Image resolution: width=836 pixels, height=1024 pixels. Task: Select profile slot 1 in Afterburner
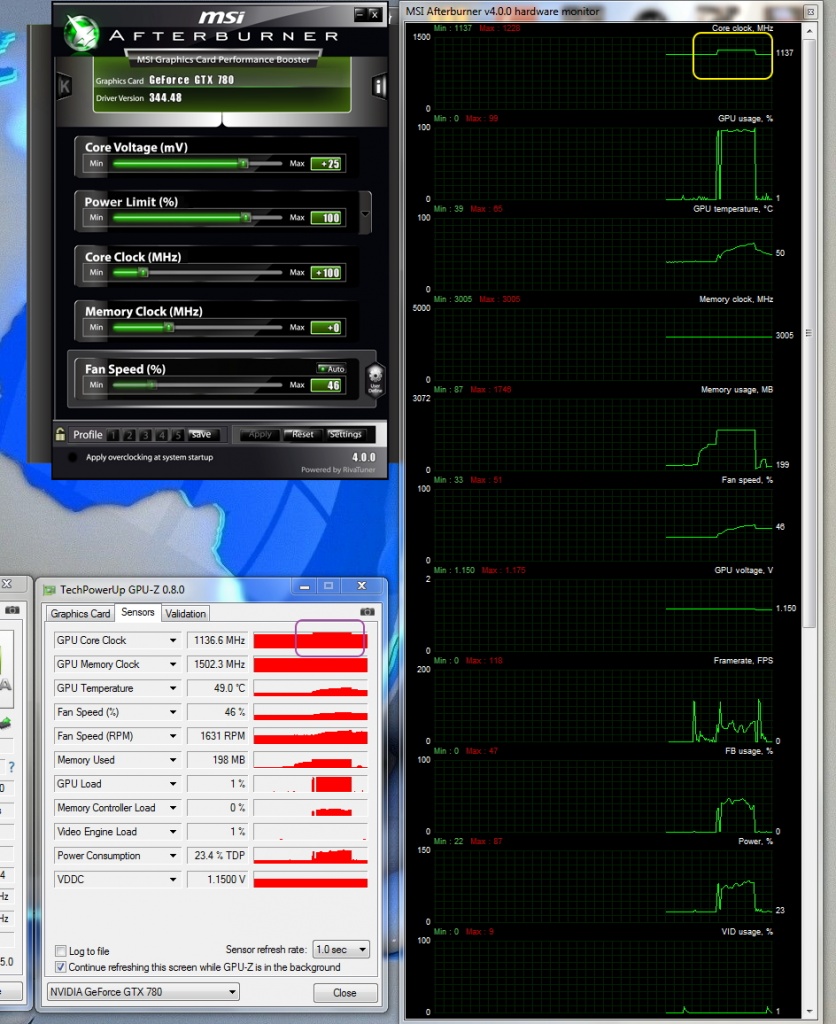(113, 435)
